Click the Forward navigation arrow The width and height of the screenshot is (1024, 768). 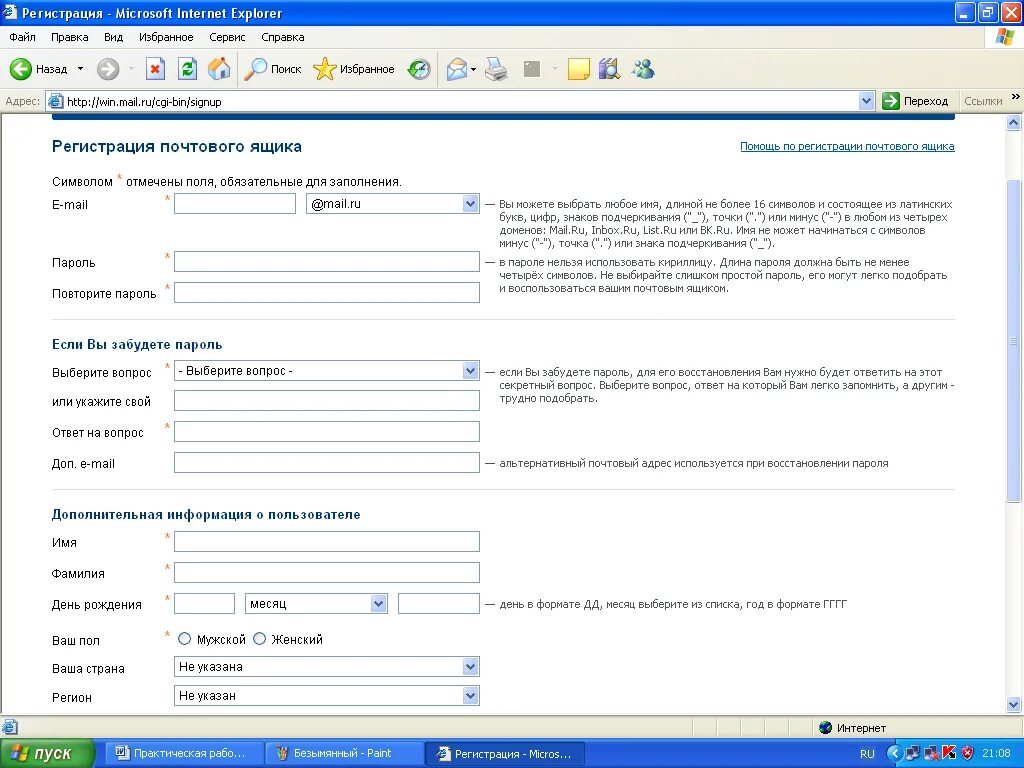coord(108,69)
